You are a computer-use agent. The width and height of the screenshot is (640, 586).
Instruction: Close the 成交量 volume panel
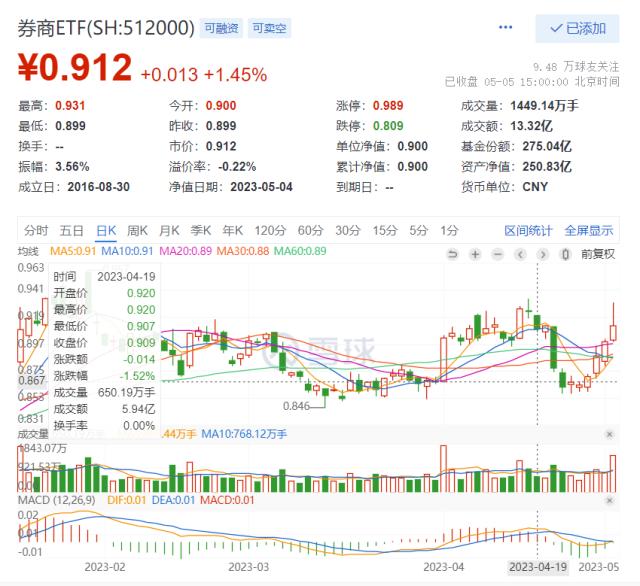pyautogui.click(x=609, y=434)
